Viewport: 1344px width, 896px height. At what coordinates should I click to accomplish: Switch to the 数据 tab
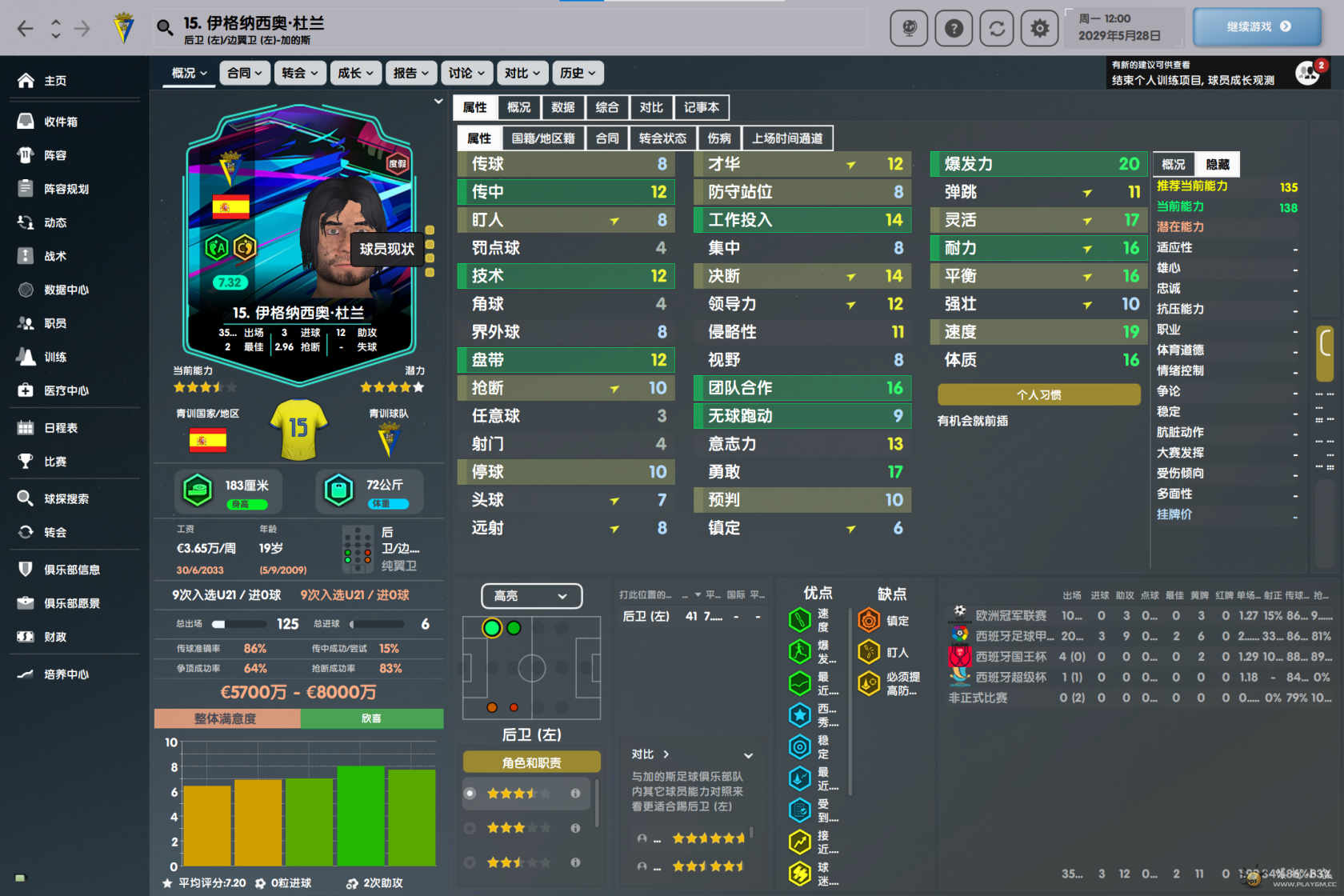click(563, 107)
